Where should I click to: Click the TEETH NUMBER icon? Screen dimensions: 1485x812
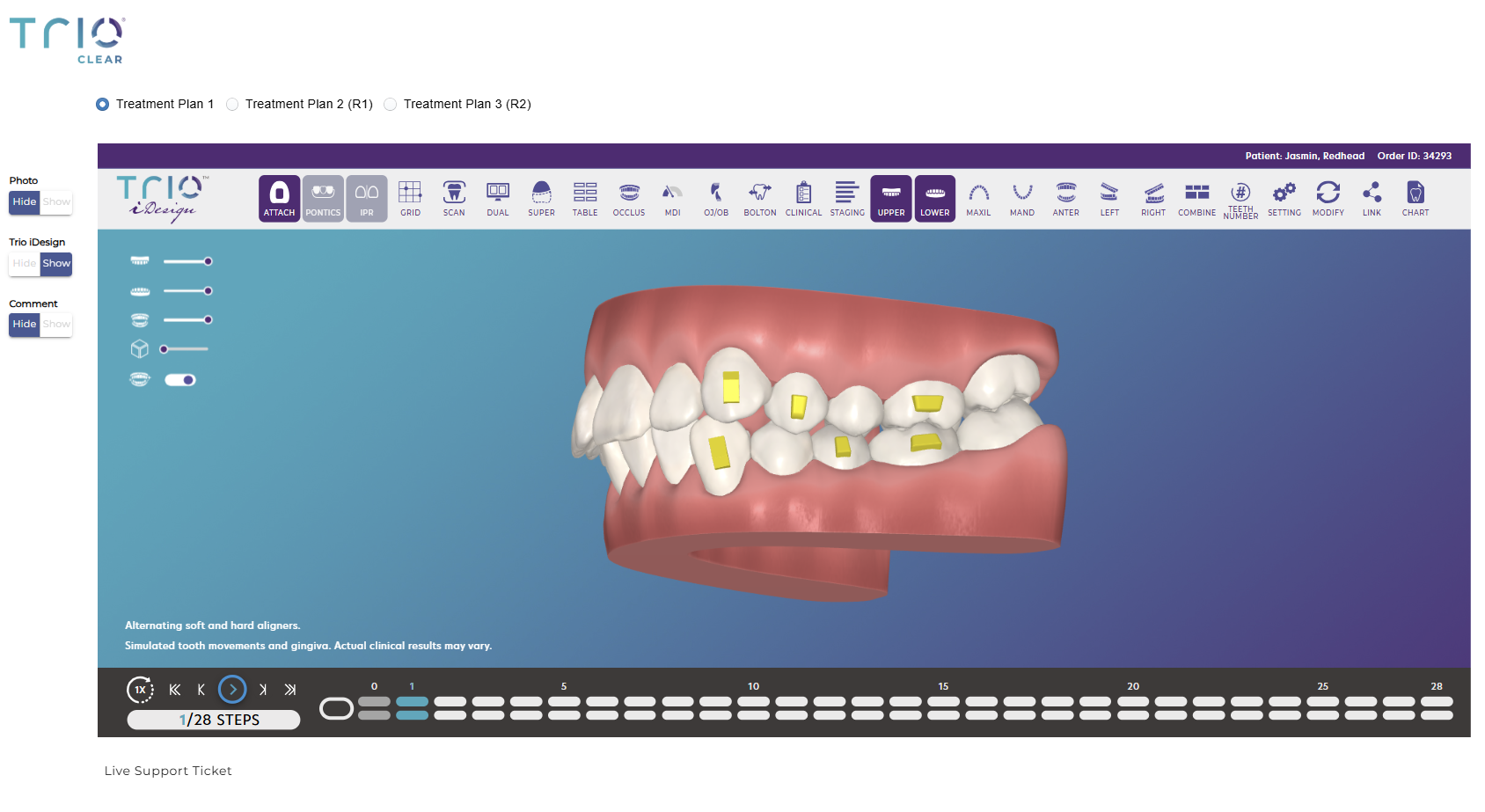1240,198
